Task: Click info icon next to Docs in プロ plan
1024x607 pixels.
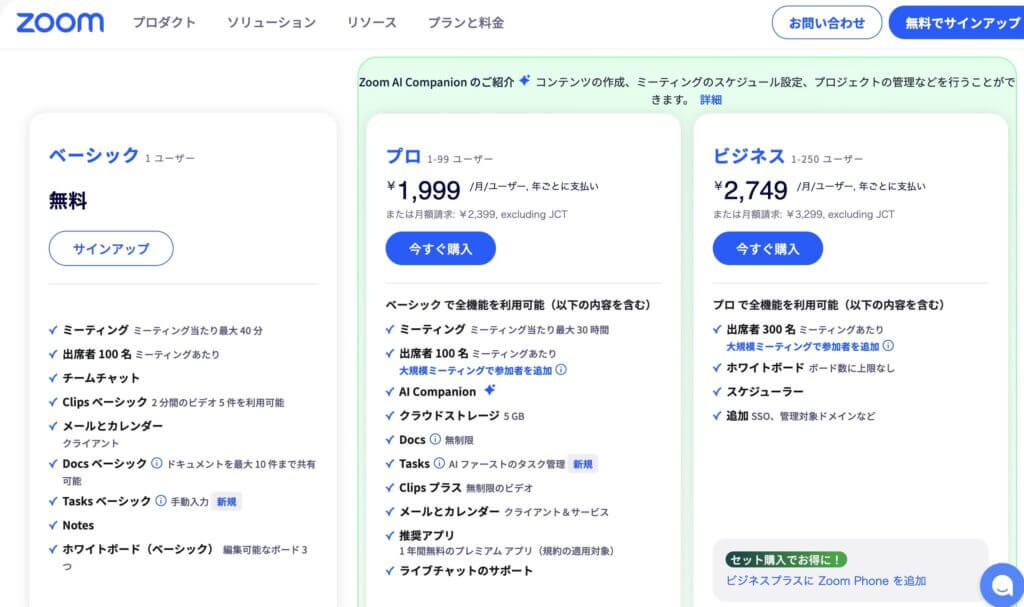Action: [435, 439]
